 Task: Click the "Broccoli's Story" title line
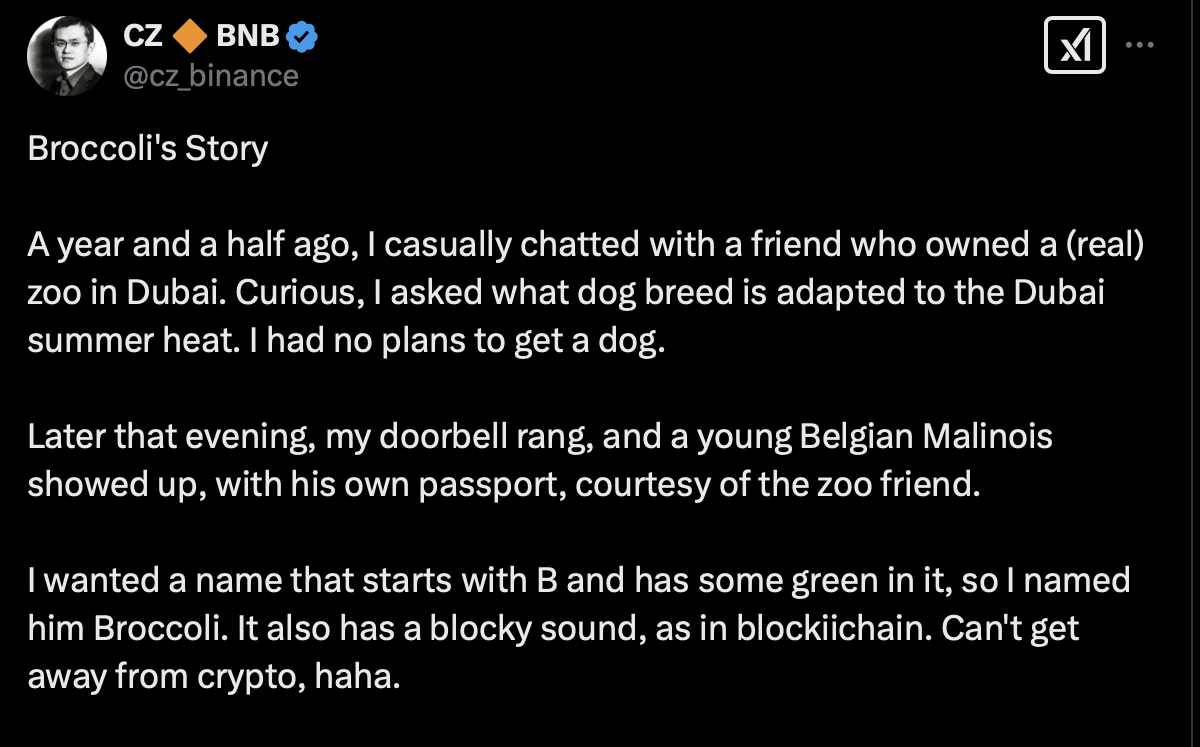pos(148,149)
